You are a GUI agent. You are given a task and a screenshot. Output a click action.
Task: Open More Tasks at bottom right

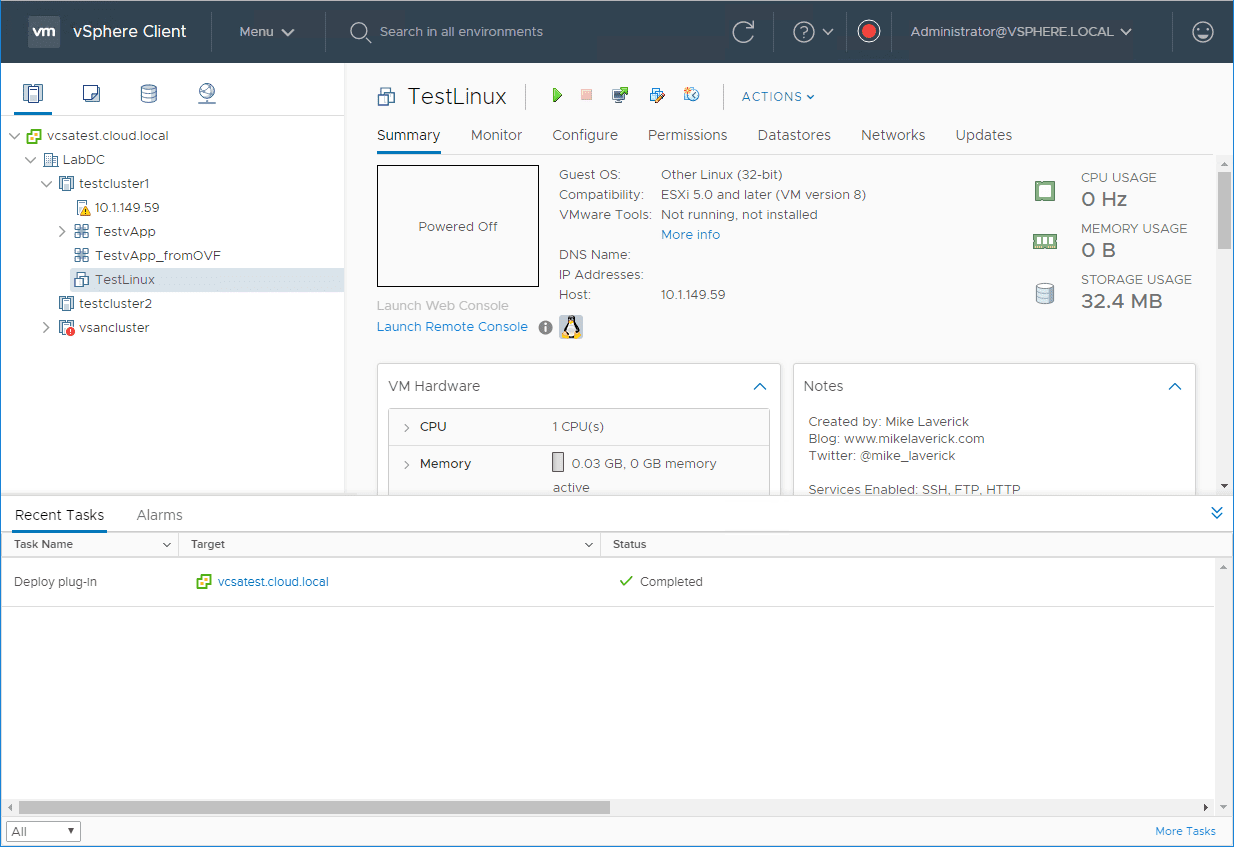(x=1185, y=830)
